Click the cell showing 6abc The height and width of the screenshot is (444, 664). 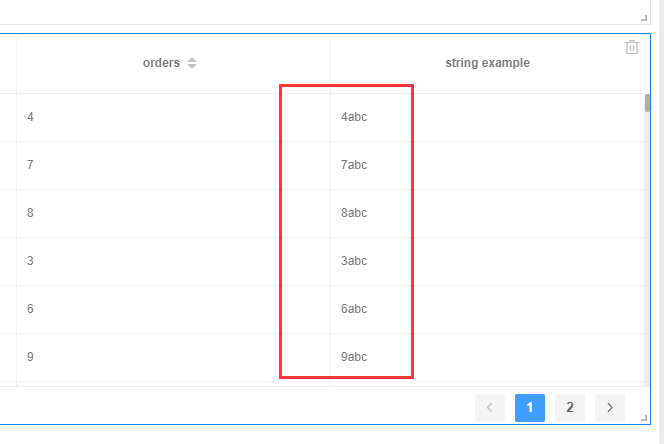pos(354,309)
